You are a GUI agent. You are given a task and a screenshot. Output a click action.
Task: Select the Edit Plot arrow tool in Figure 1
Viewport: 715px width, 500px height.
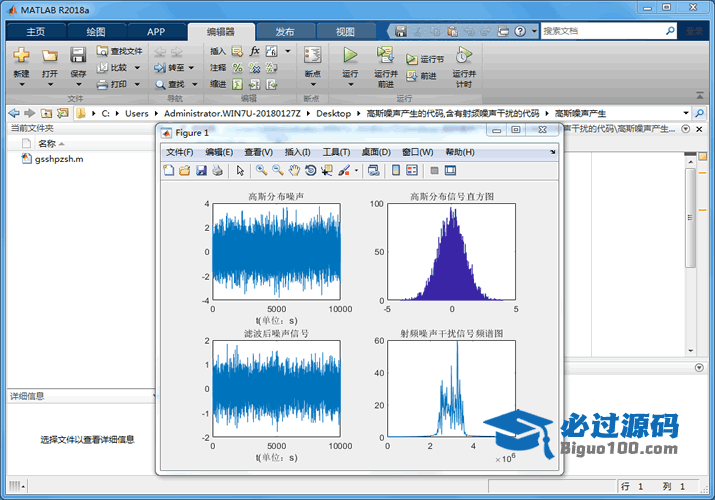[x=240, y=170]
